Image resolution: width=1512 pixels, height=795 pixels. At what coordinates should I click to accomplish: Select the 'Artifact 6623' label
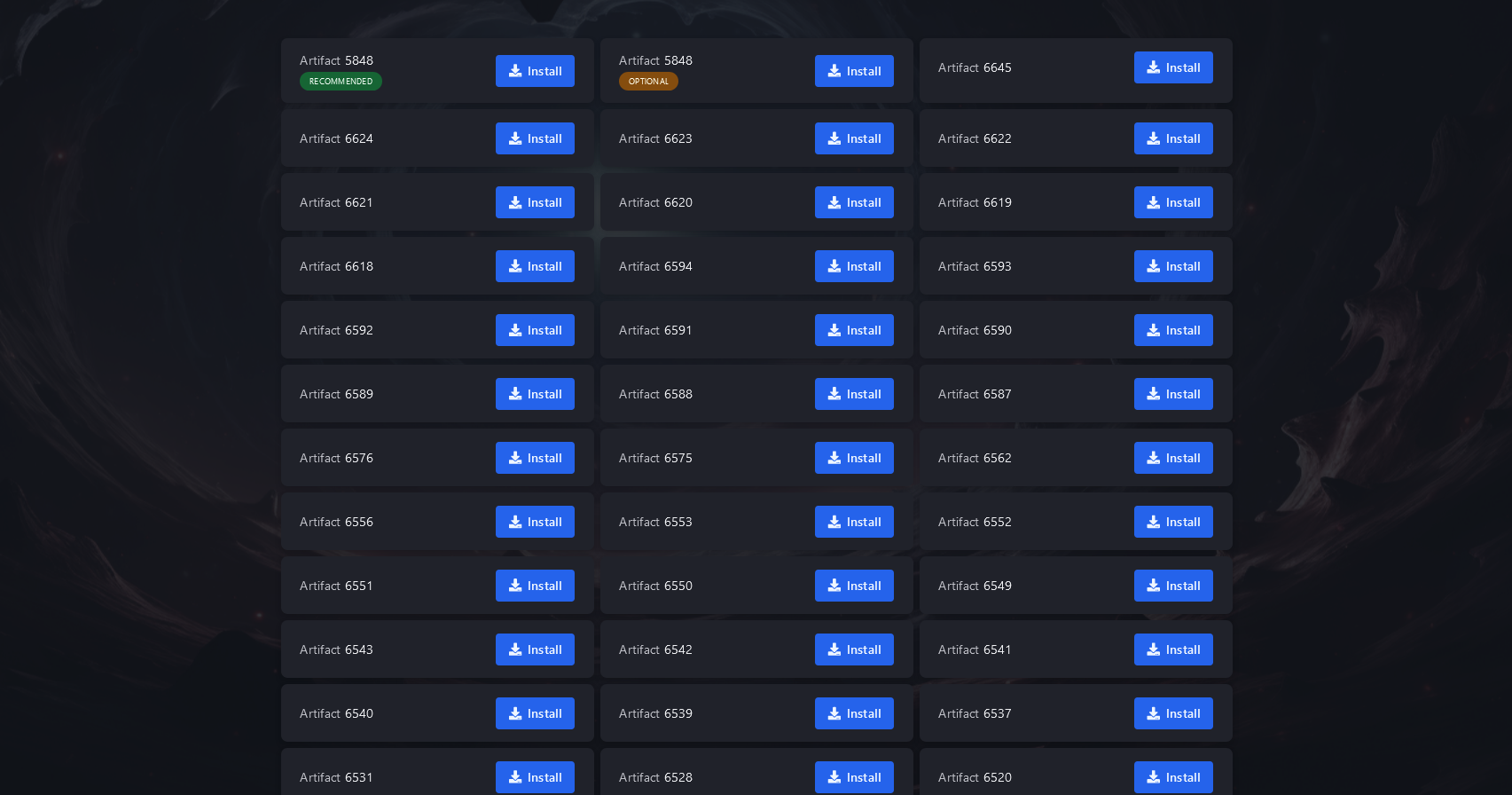pos(655,138)
